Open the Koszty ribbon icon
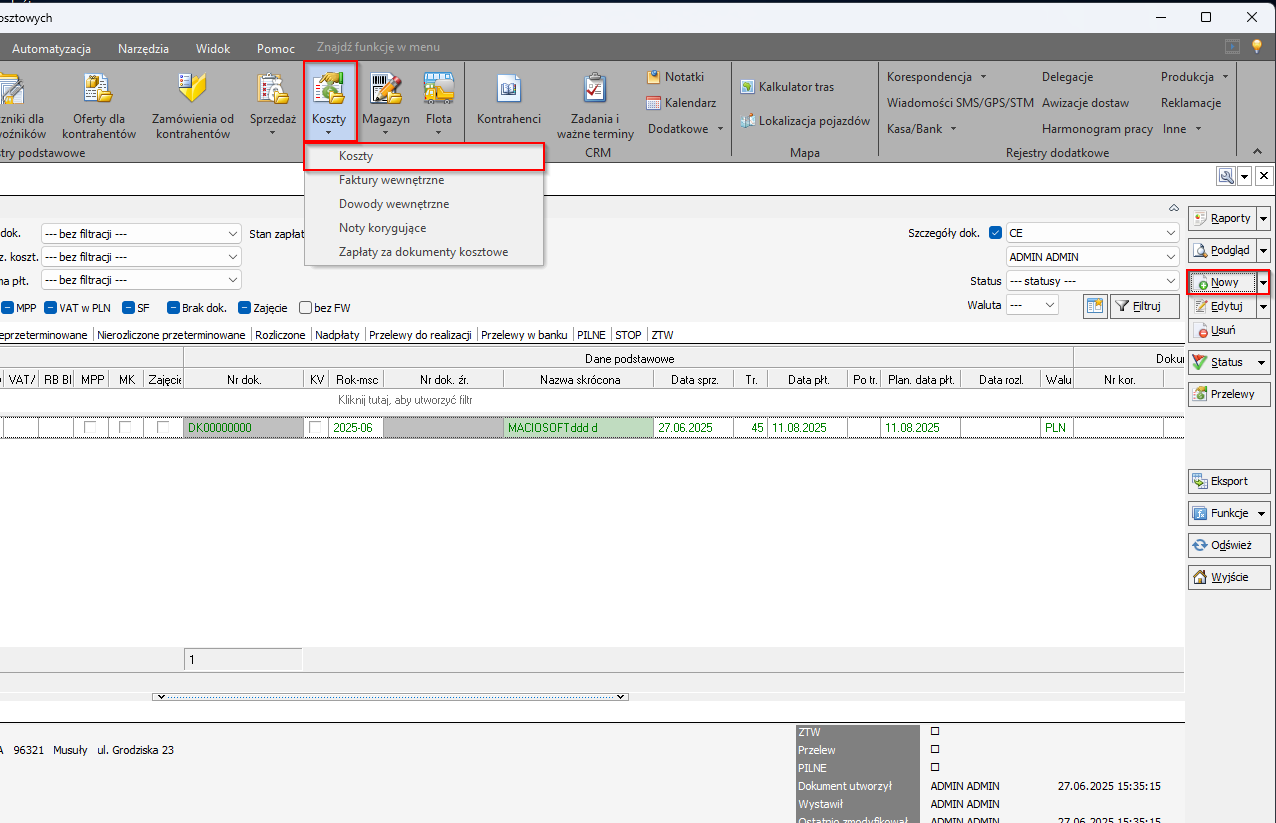The height and width of the screenshot is (823, 1276). point(329,90)
